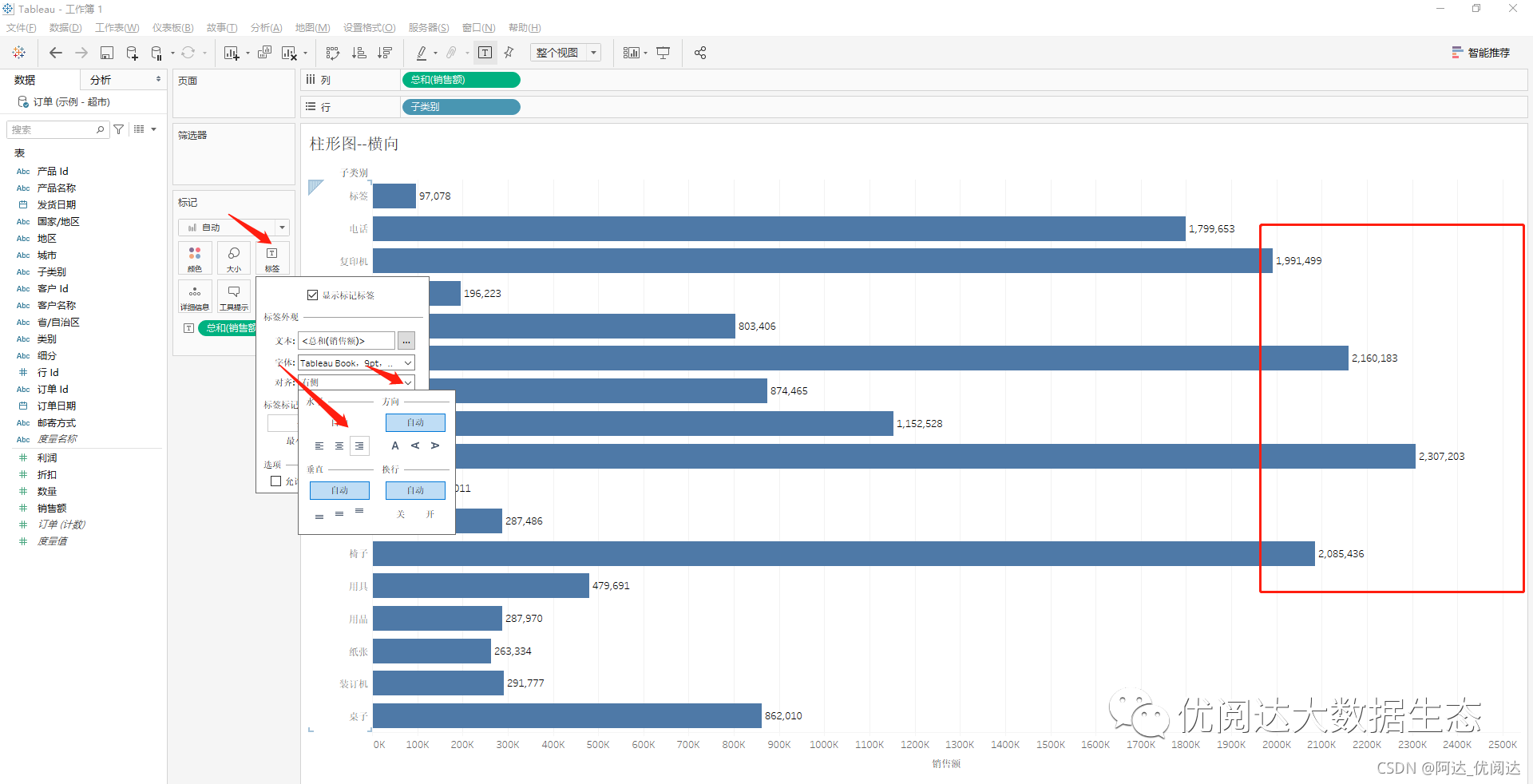
Task: Click the refresh run update icon
Action: [188, 53]
